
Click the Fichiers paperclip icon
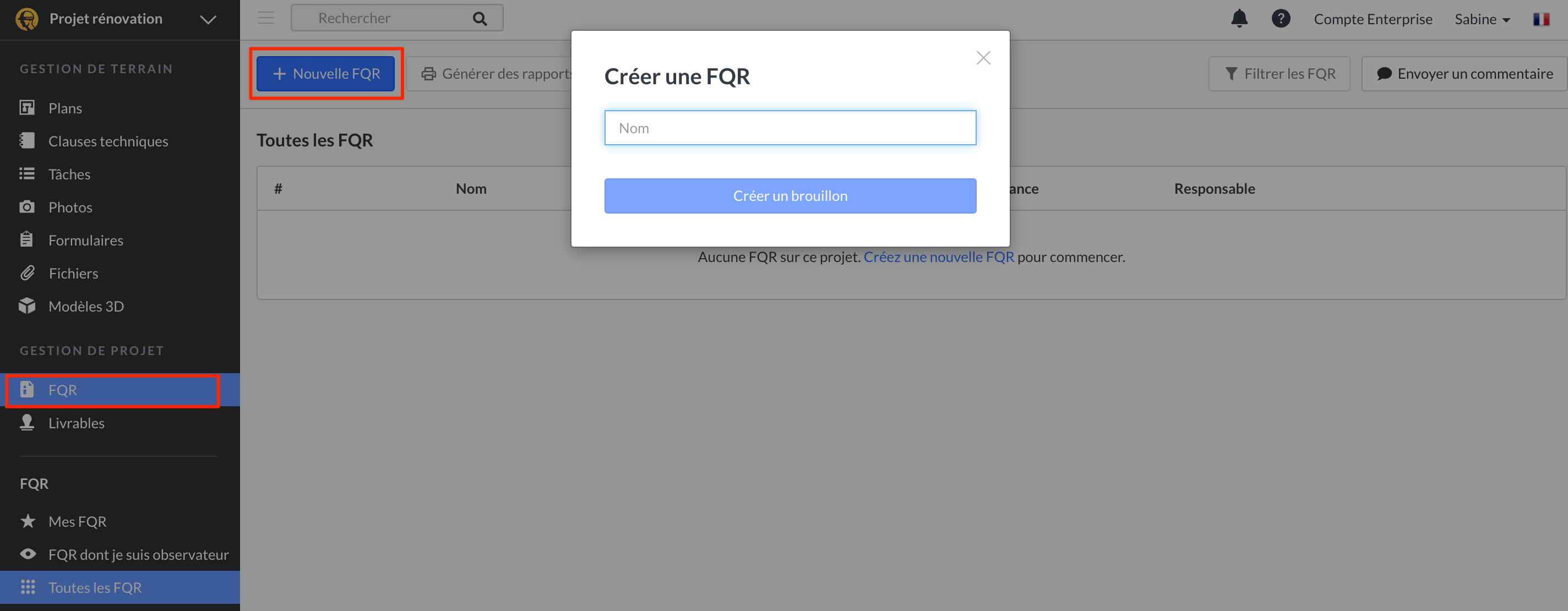pyautogui.click(x=27, y=272)
